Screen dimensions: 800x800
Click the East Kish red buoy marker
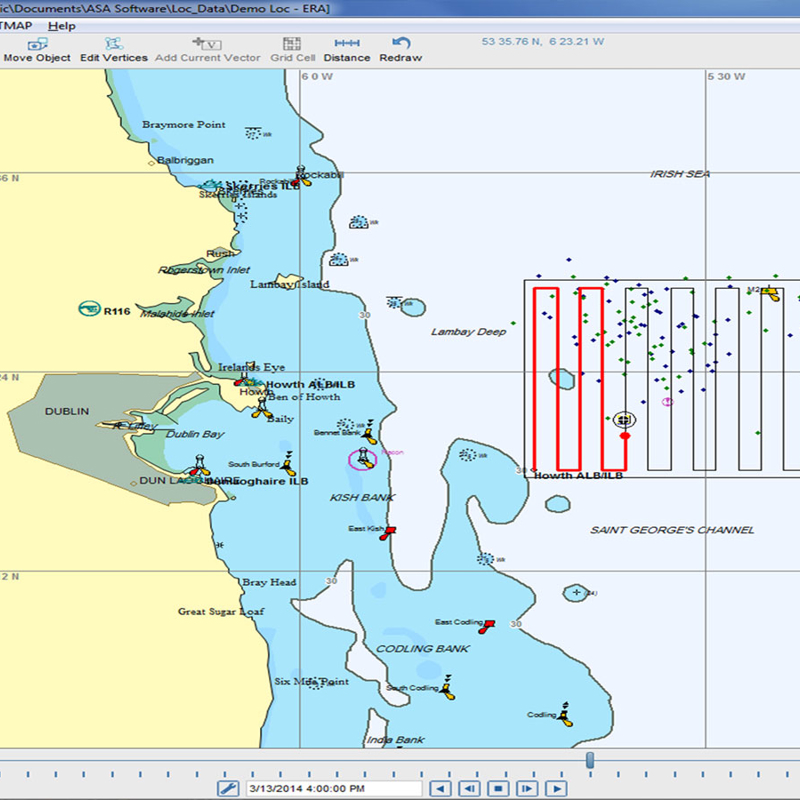(x=389, y=533)
